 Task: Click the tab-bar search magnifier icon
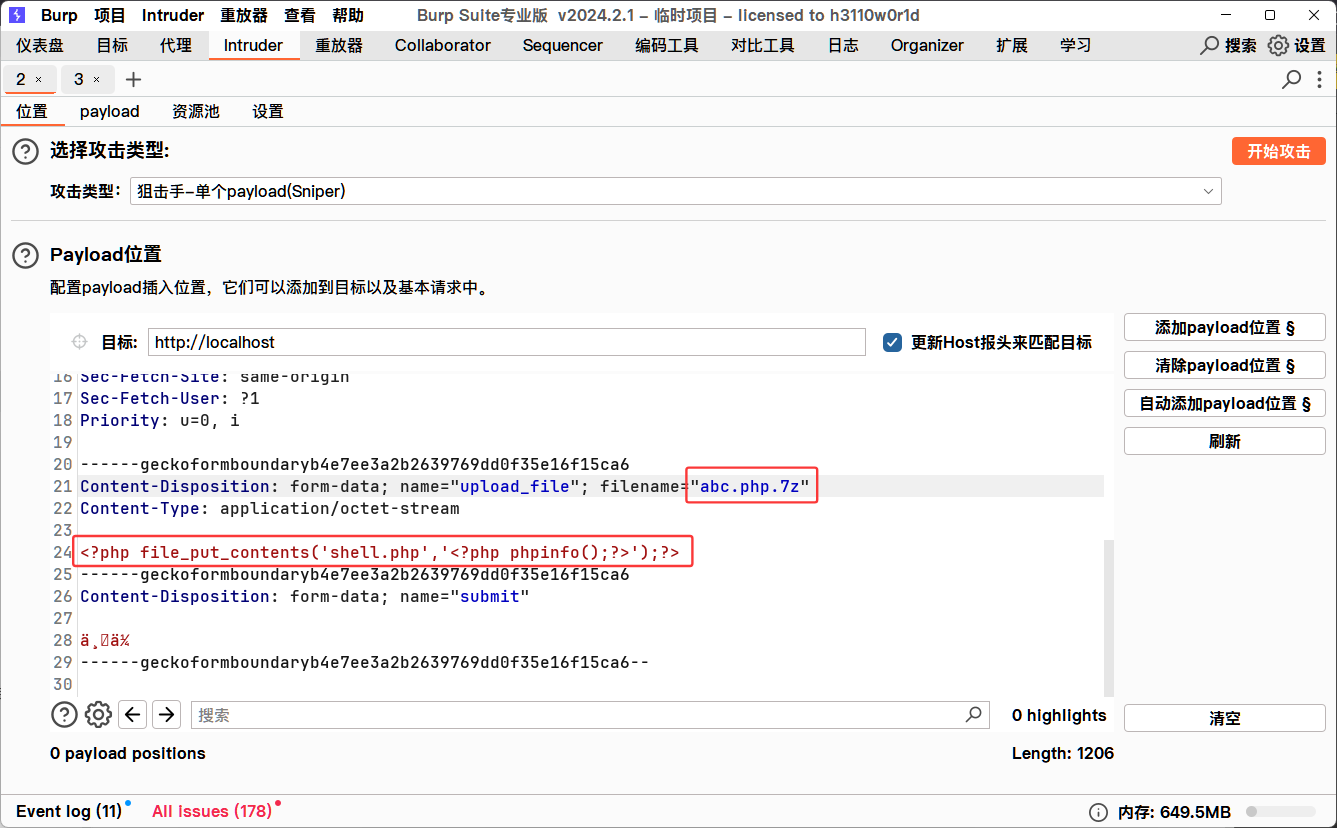click(x=1292, y=79)
